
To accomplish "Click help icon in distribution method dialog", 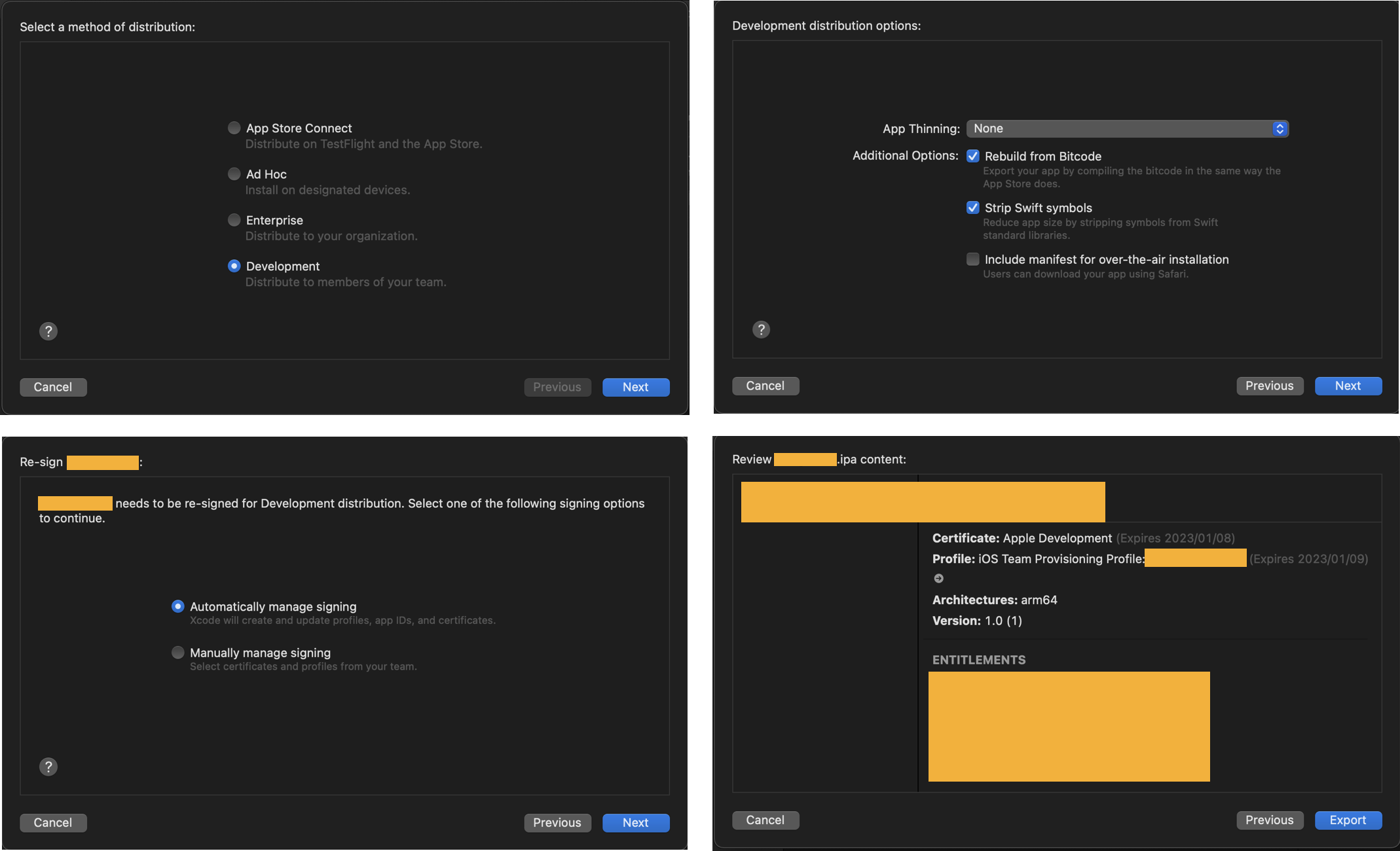I will tap(48, 331).
